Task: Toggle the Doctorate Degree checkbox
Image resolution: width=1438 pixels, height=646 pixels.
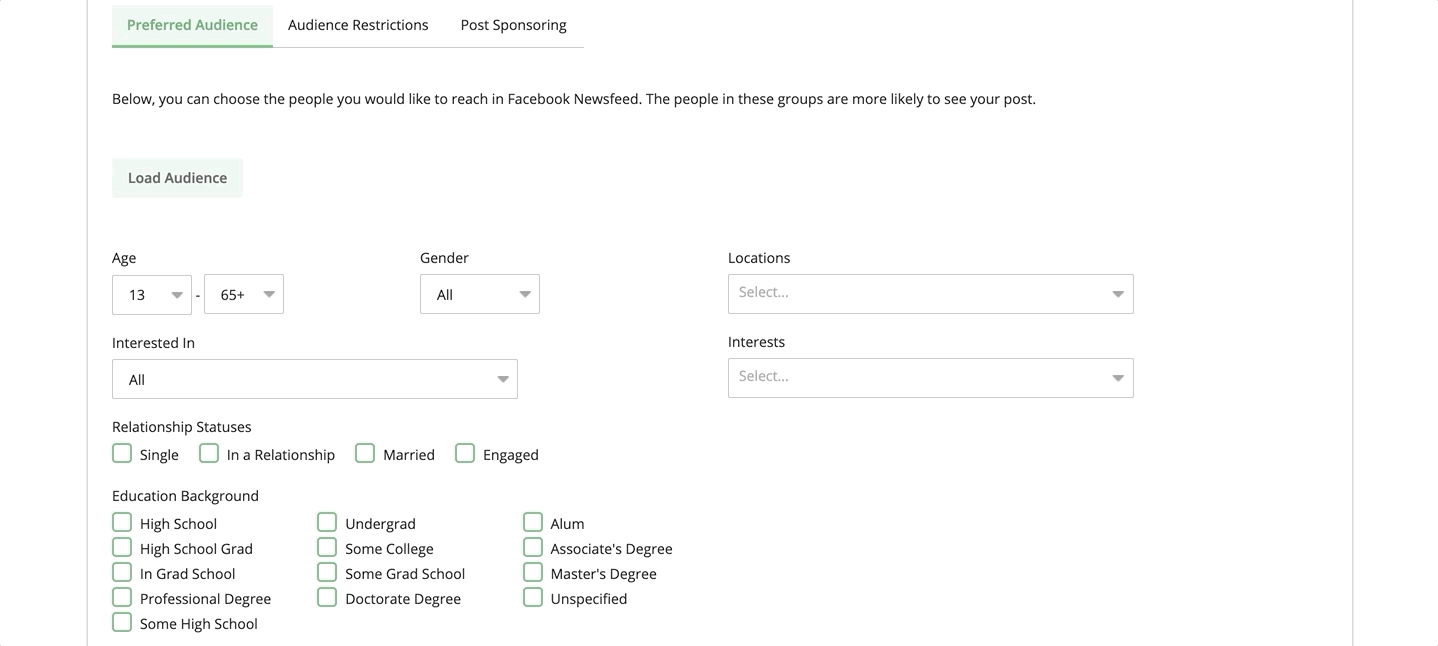Action: tap(326, 597)
